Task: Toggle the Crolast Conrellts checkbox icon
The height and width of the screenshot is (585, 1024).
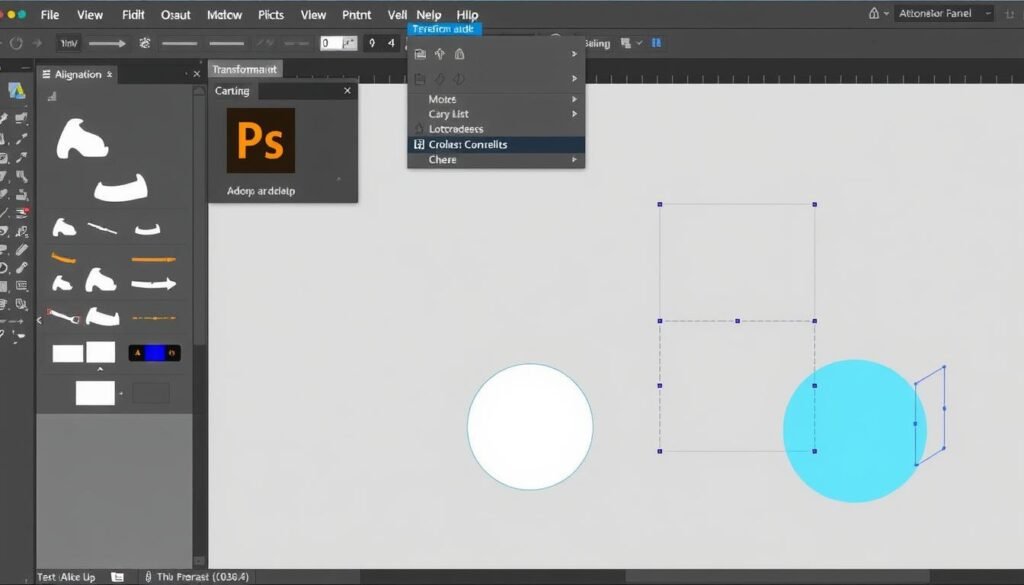Action: point(419,144)
